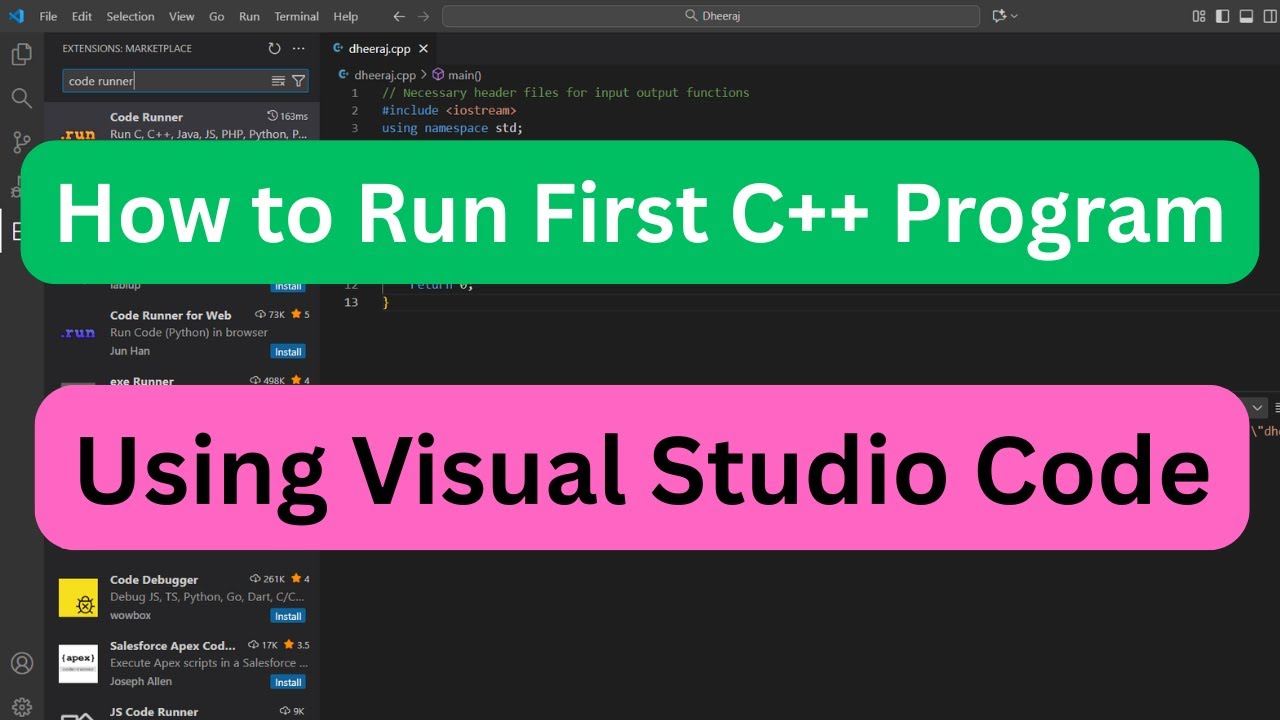Image resolution: width=1280 pixels, height=720 pixels.
Task: Open the Search view in activity bar
Action: 21,98
